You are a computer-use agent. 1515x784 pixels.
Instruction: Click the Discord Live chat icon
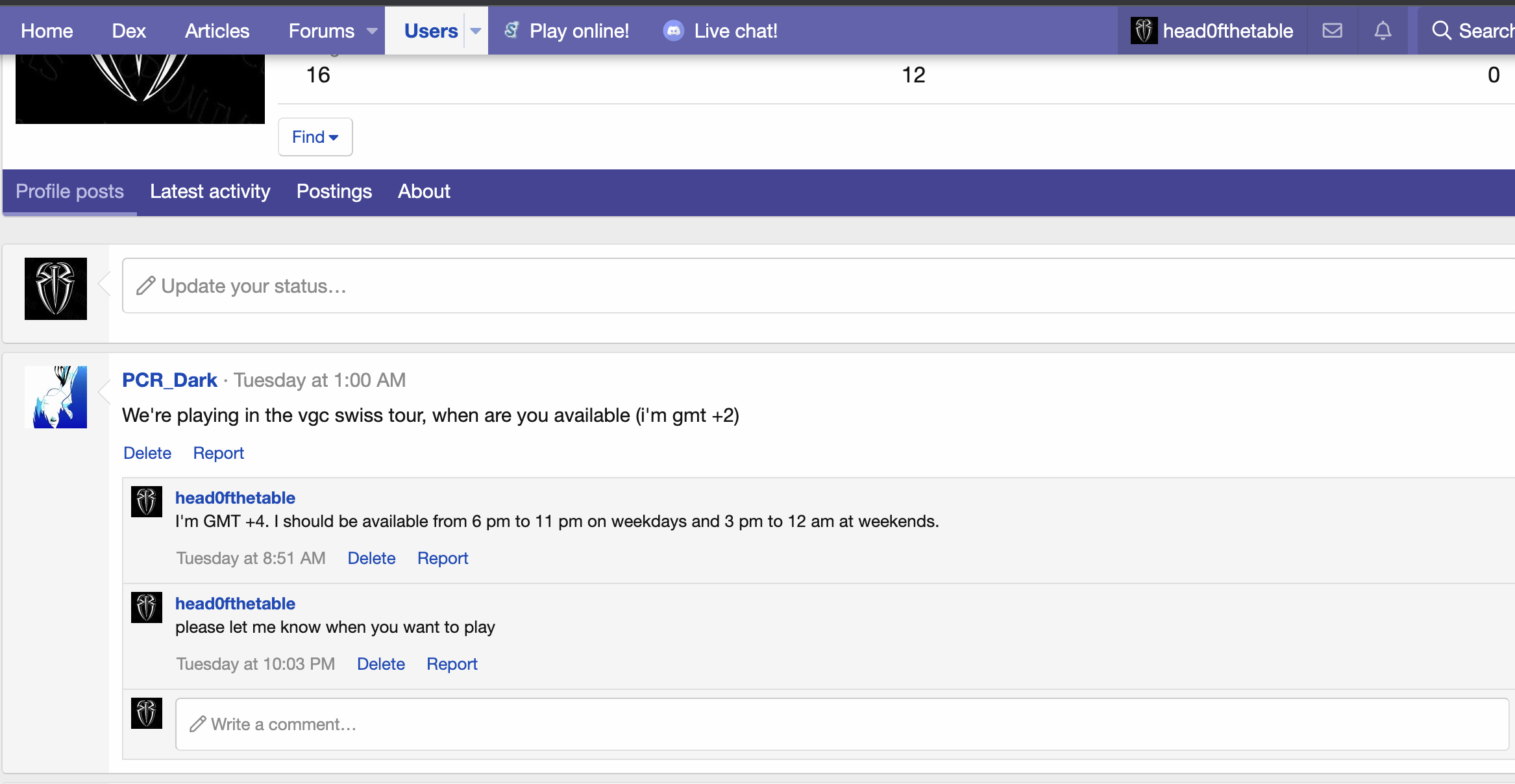(x=673, y=31)
